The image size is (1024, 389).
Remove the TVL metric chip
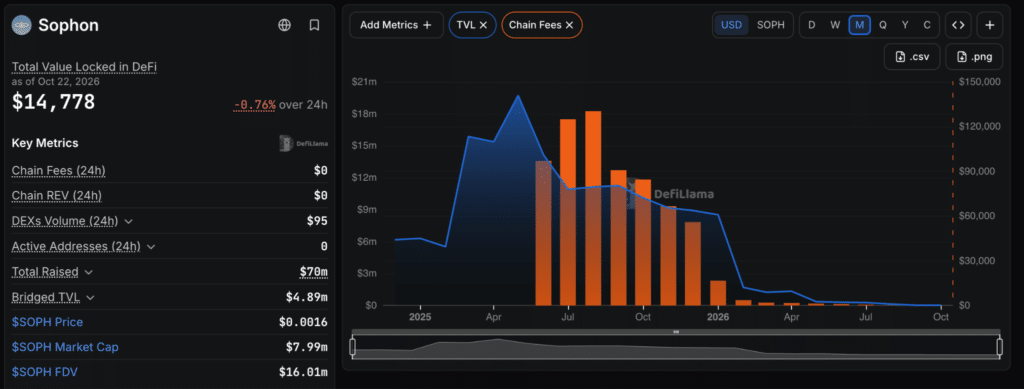[483, 25]
